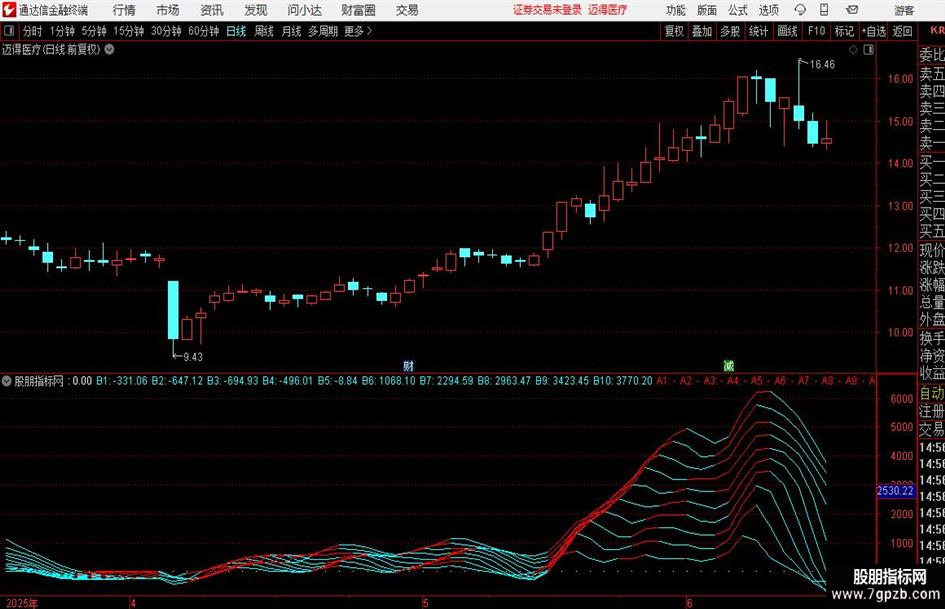Click the 通达信 red logo icon

[9, 10]
